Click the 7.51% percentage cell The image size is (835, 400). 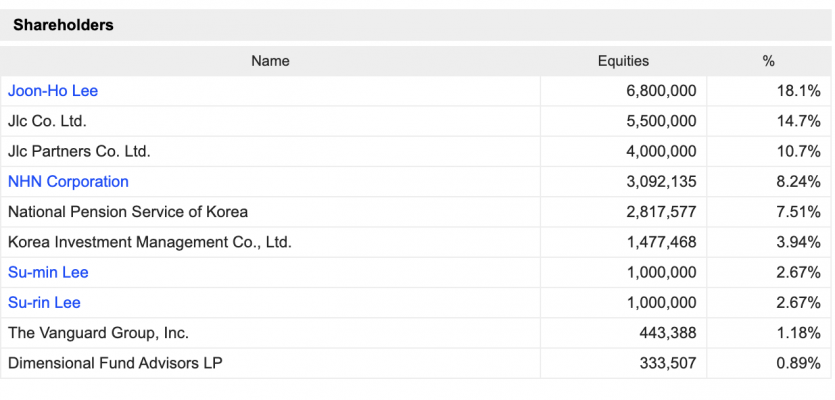pyautogui.click(x=797, y=212)
